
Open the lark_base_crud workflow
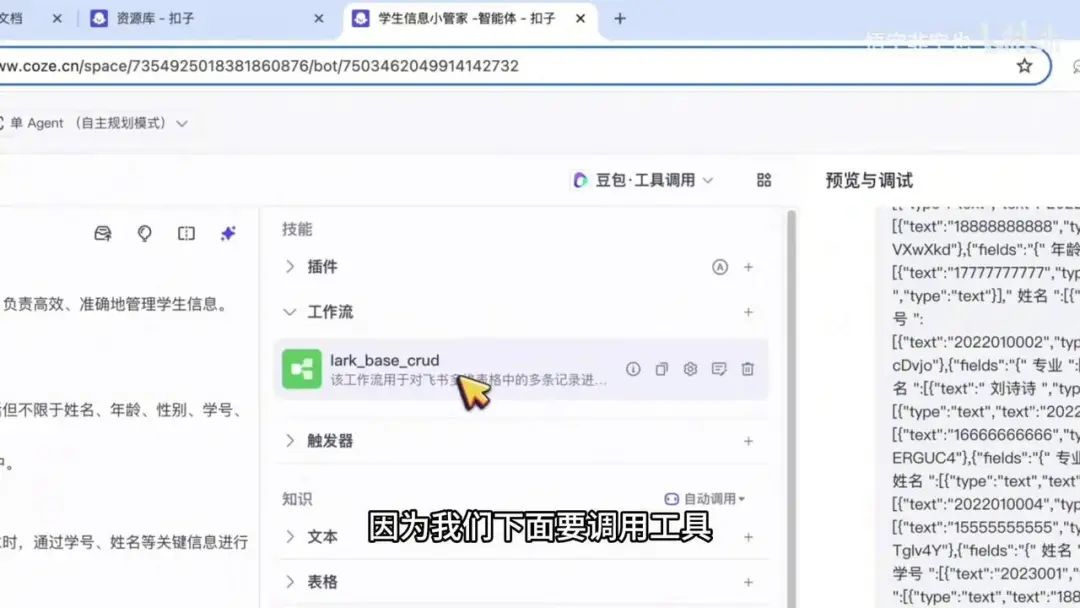pyautogui.click(x=521, y=369)
